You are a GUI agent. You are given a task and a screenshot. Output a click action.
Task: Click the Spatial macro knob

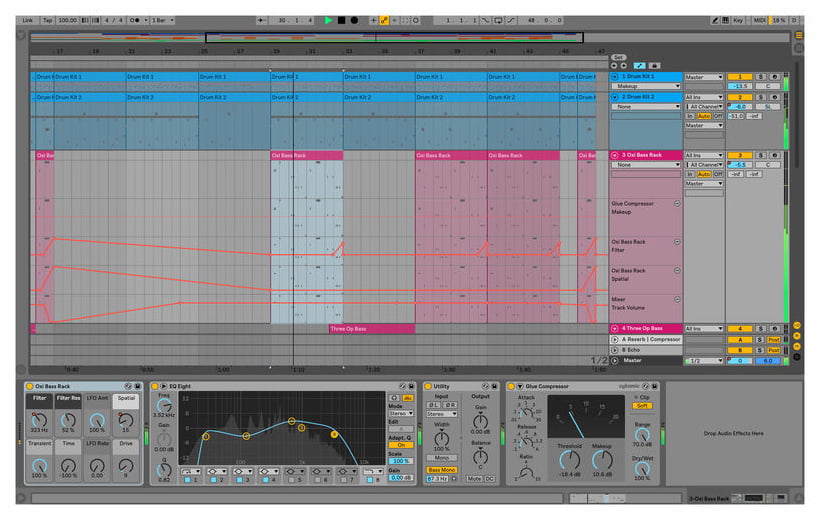[x=126, y=420]
